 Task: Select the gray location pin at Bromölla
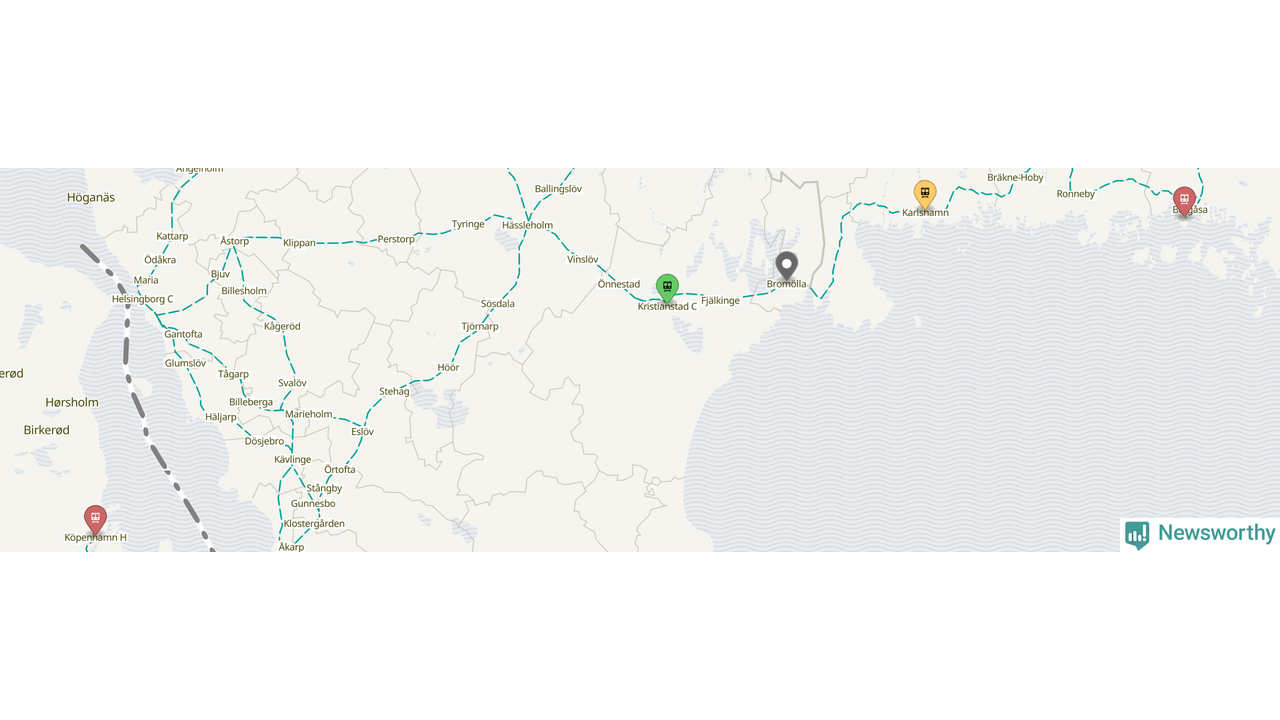pyautogui.click(x=787, y=266)
